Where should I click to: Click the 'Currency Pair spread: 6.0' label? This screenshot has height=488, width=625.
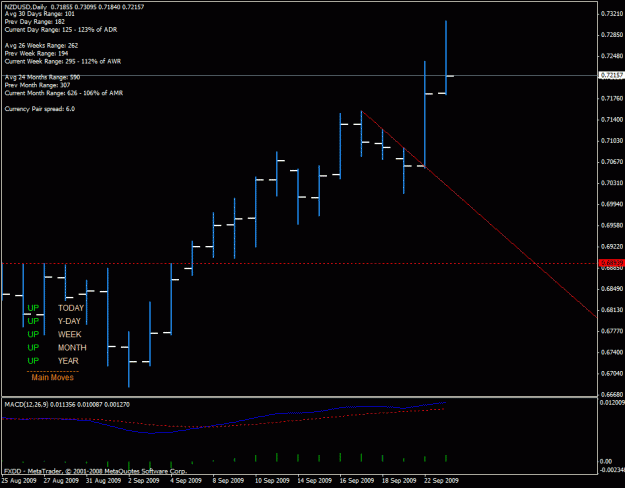point(39,109)
